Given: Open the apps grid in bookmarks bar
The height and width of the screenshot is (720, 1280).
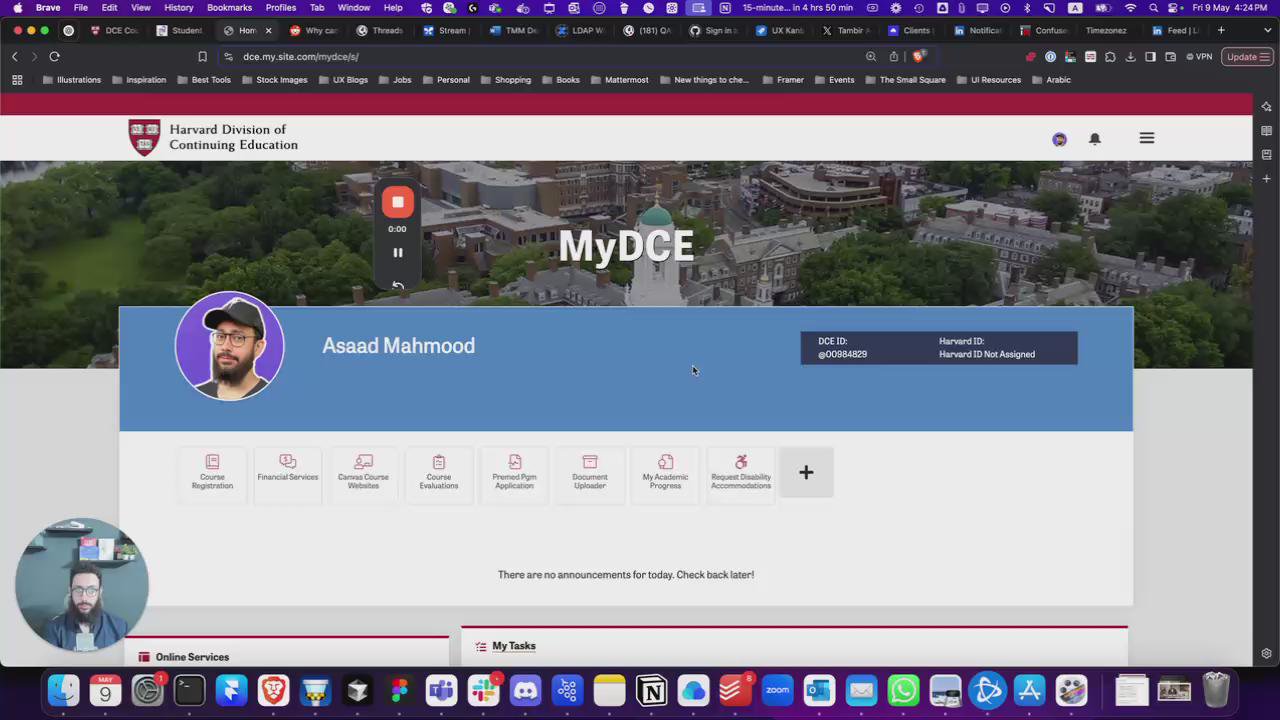Looking at the screenshot, I should click(x=17, y=80).
